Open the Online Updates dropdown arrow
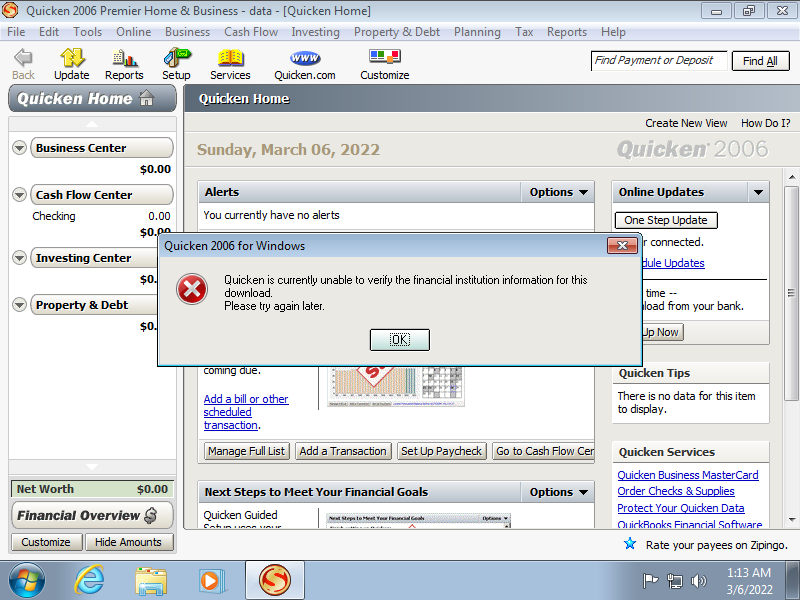 tap(758, 192)
